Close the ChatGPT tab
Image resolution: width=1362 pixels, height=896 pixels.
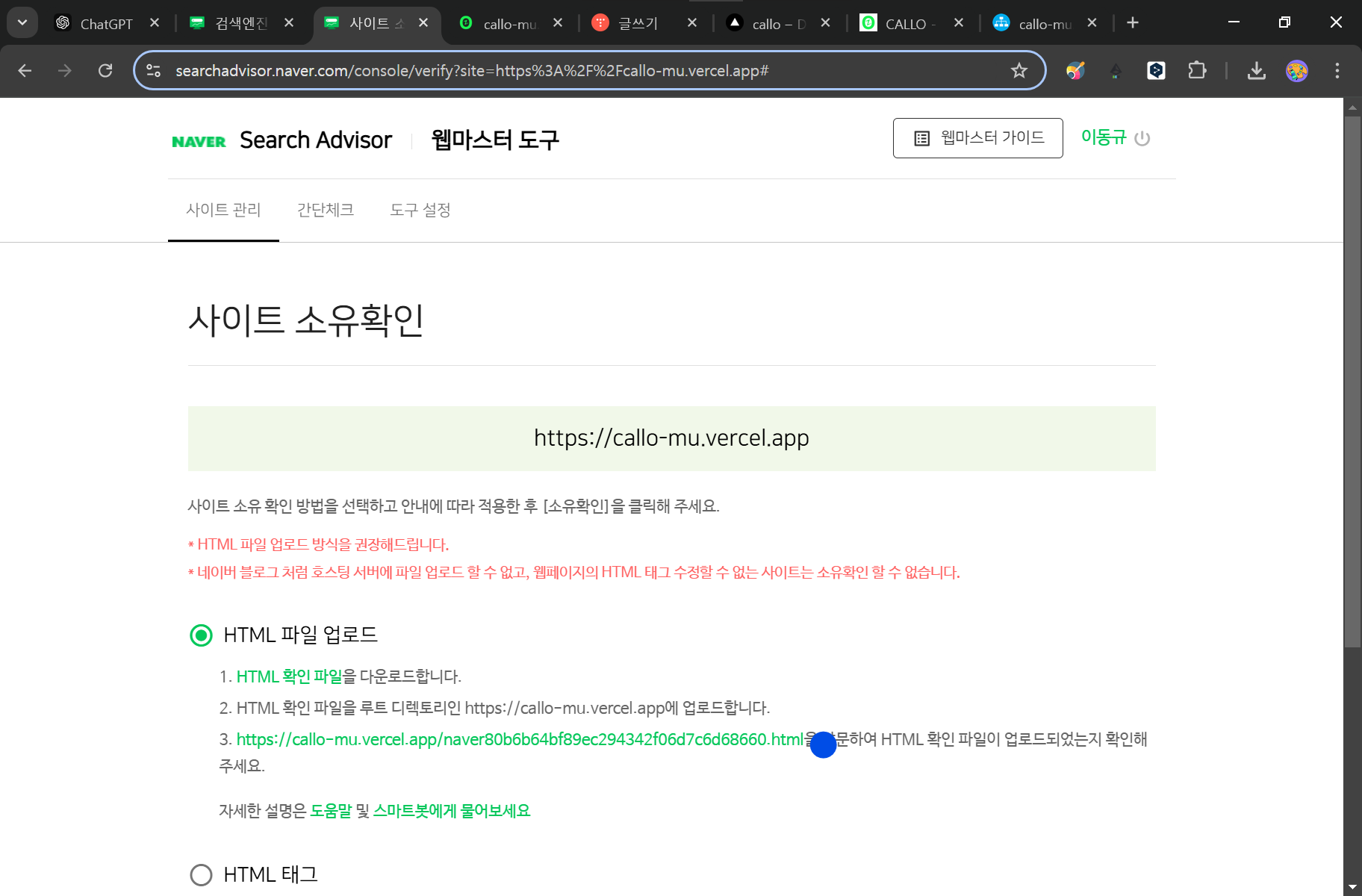[x=155, y=23]
